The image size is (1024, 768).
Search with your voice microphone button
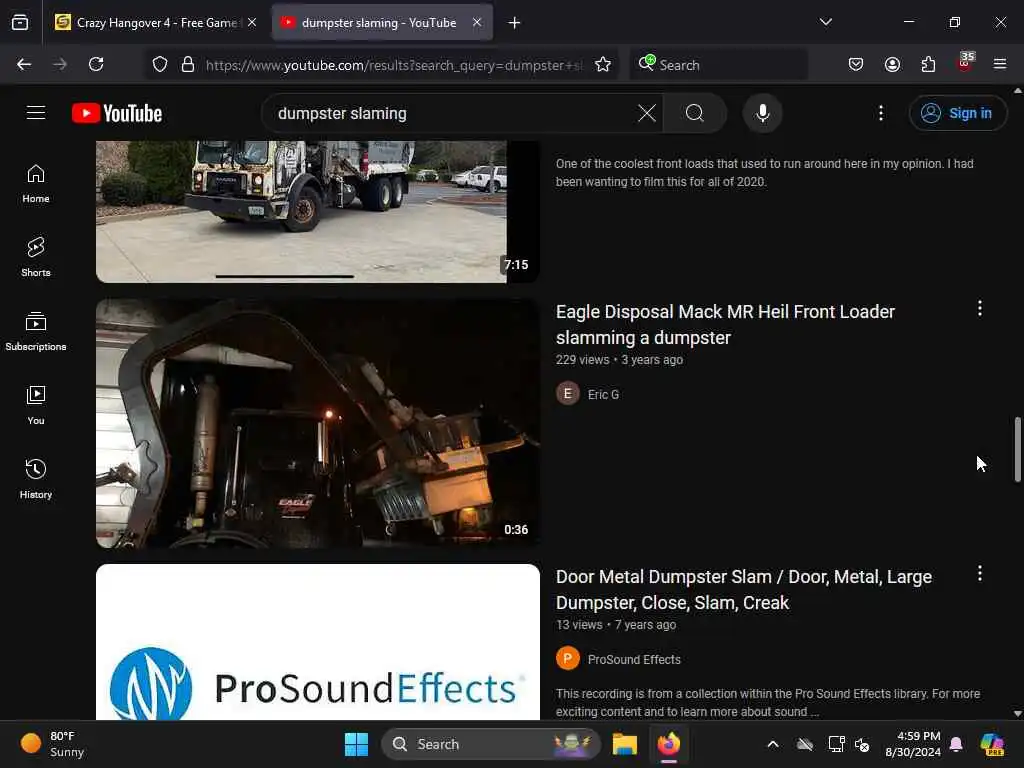[x=762, y=113]
